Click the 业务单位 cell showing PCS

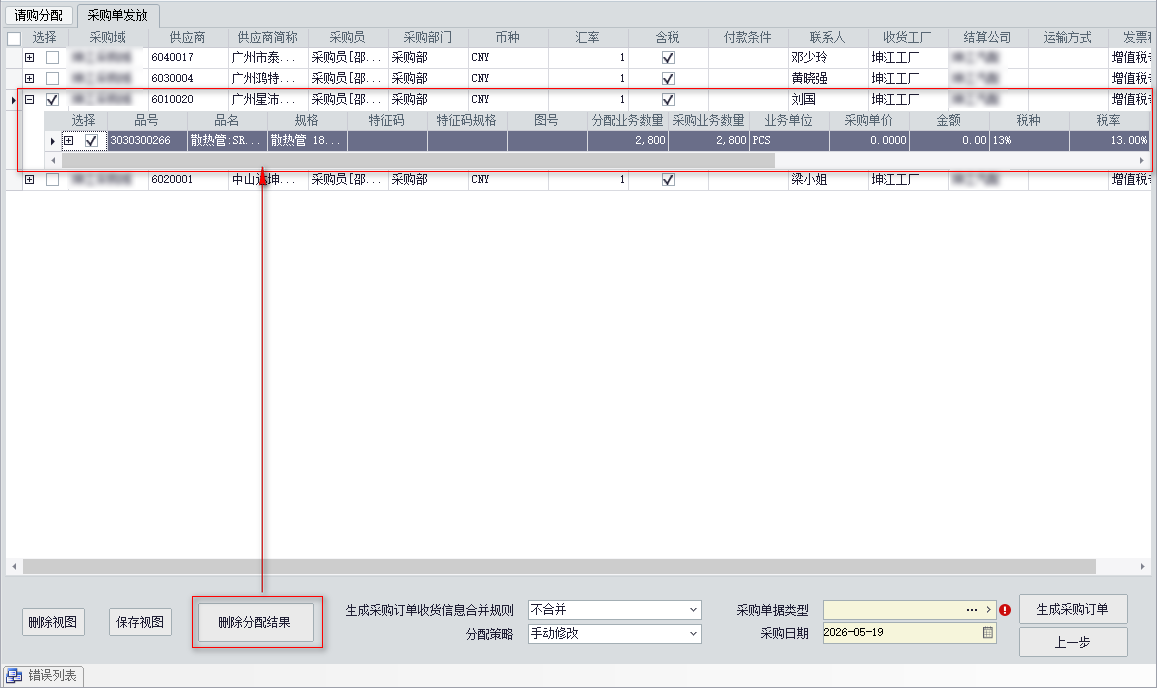click(789, 140)
